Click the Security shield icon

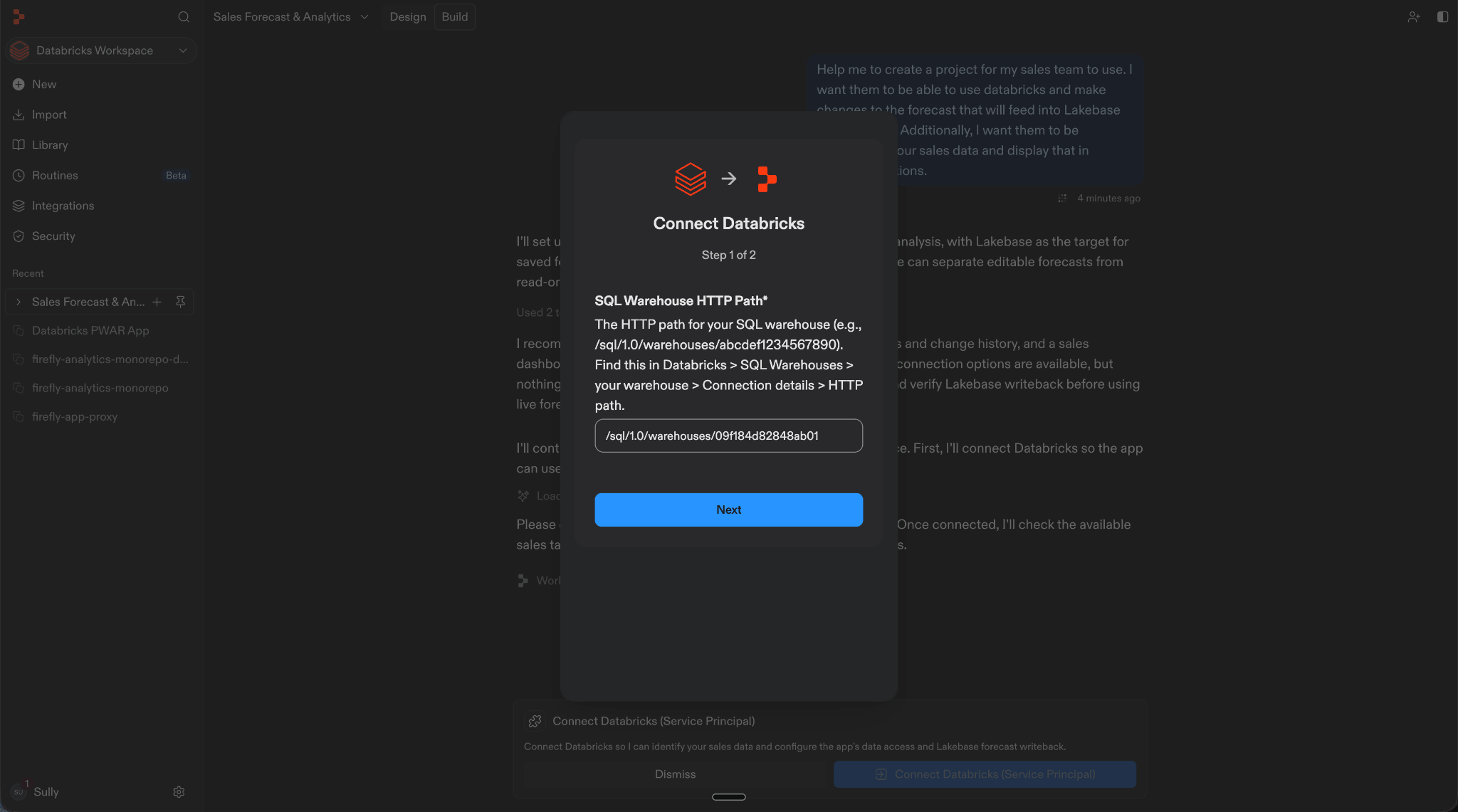[19, 236]
